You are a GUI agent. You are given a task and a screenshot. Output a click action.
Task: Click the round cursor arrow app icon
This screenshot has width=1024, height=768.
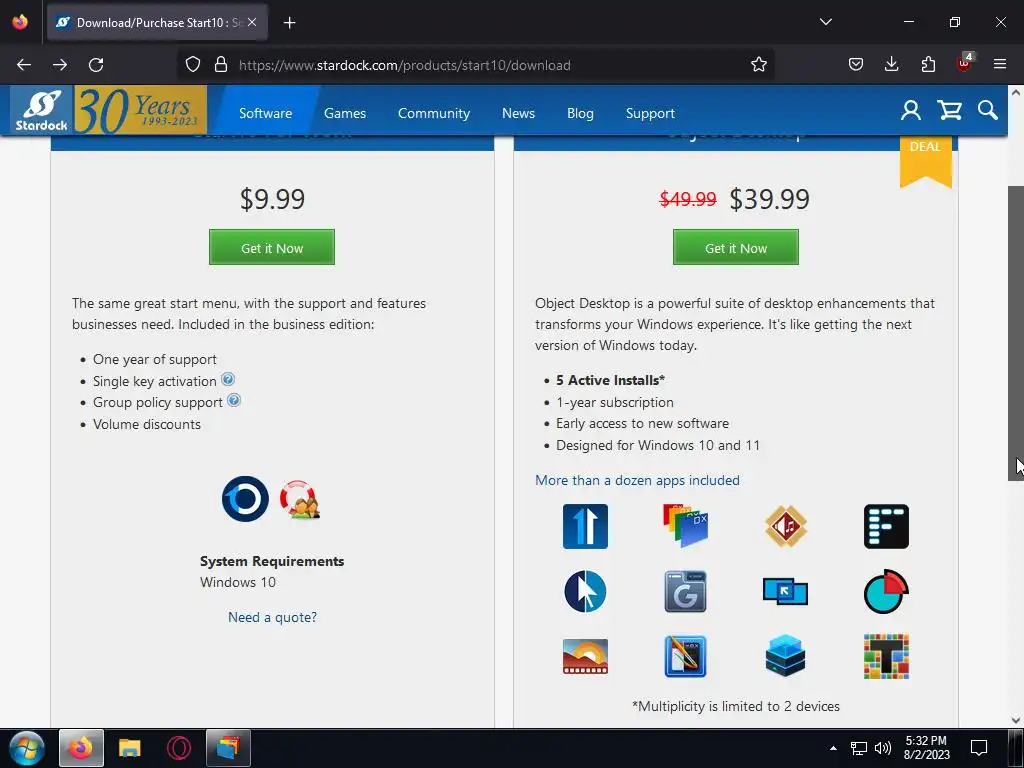click(585, 592)
